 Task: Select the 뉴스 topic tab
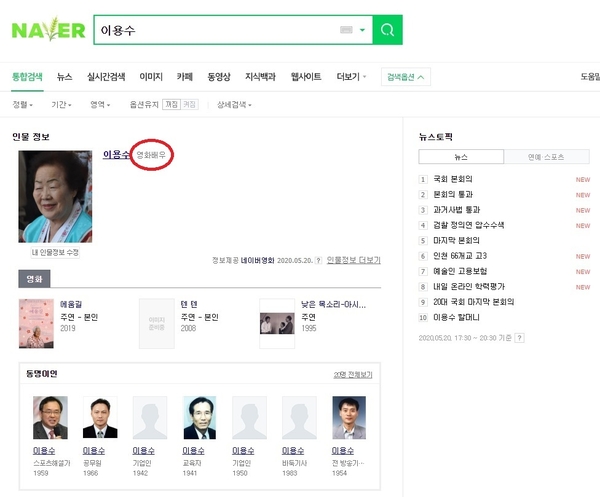coord(461,157)
